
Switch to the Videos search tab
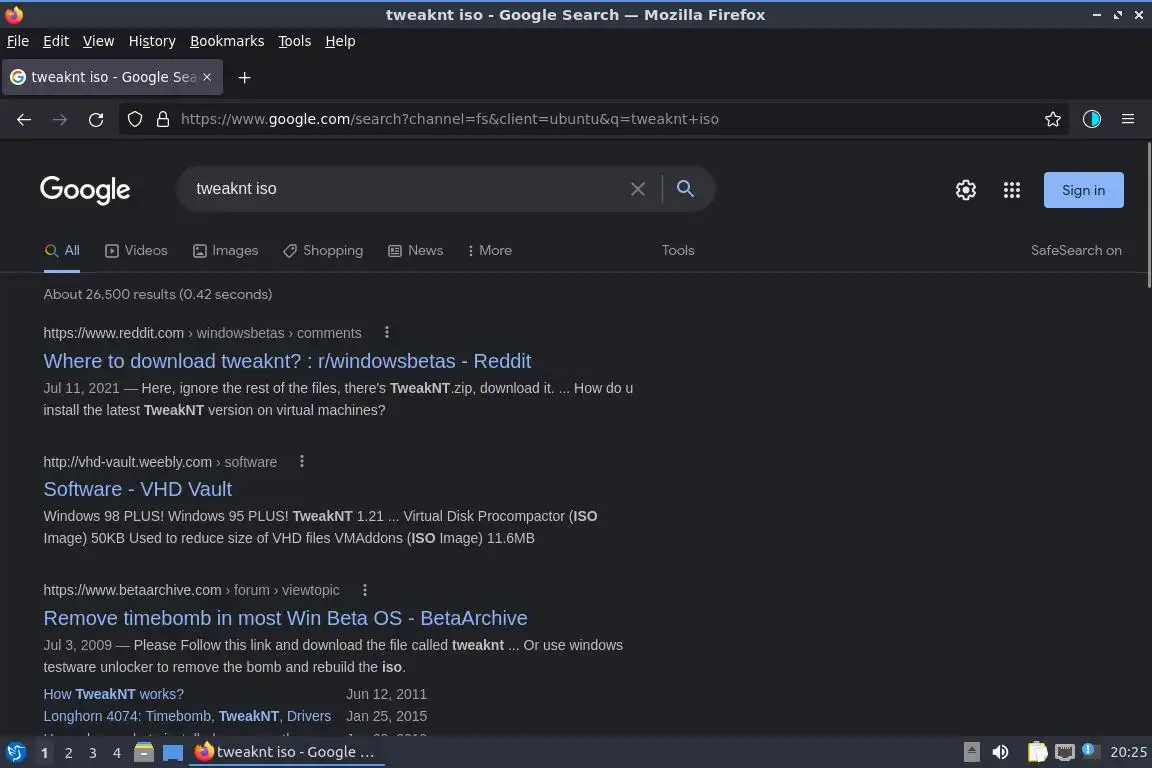[x=136, y=251]
